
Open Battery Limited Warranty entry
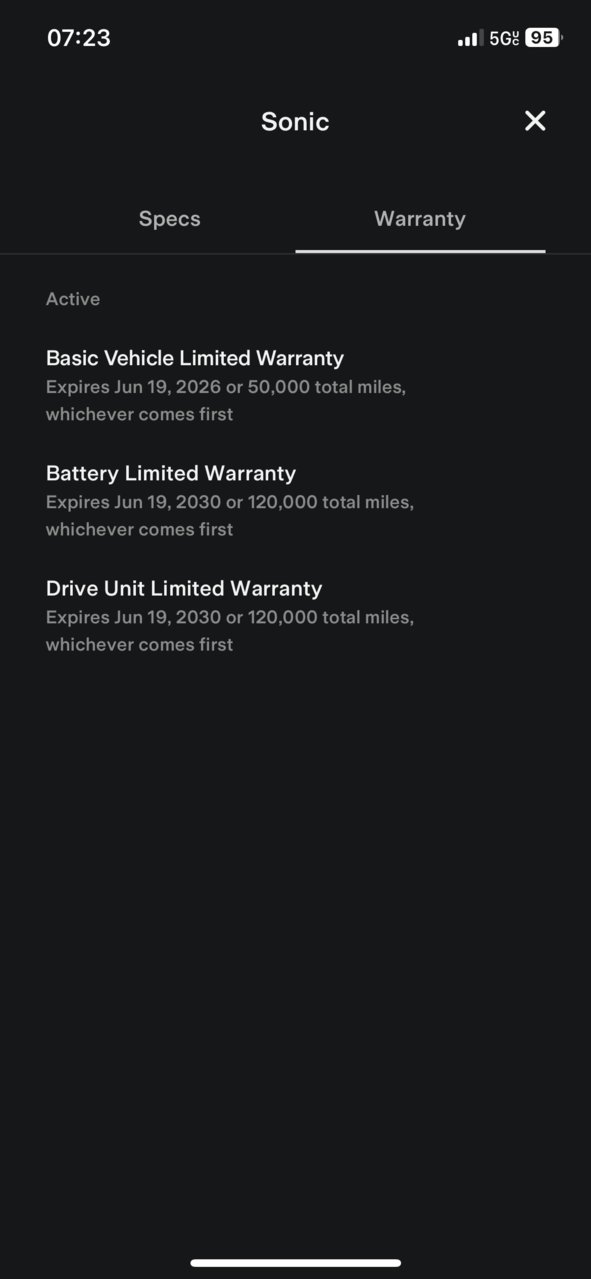(x=230, y=500)
